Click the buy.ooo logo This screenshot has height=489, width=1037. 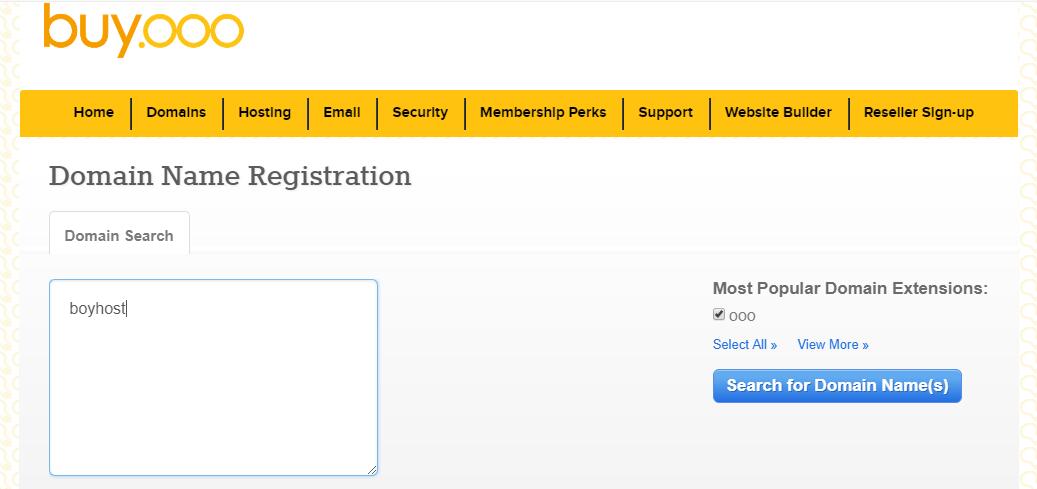click(x=144, y=30)
